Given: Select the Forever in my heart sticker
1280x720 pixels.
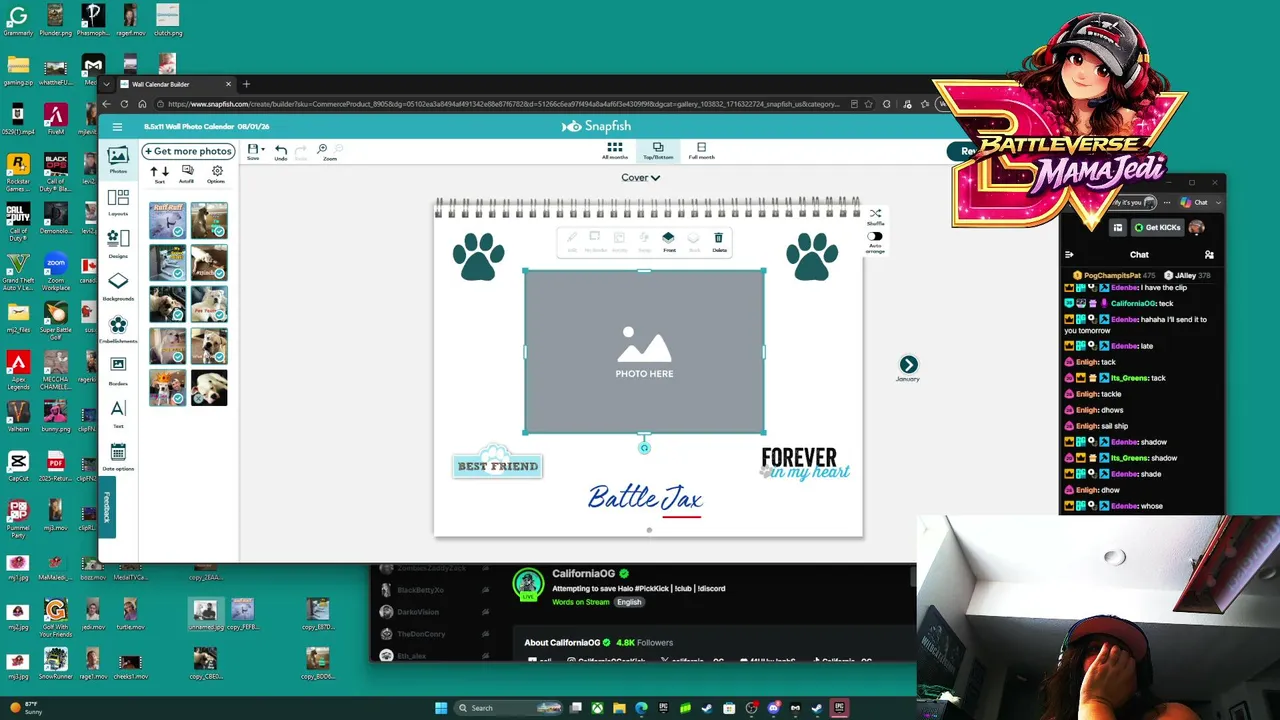Looking at the screenshot, I should [805, 464].
